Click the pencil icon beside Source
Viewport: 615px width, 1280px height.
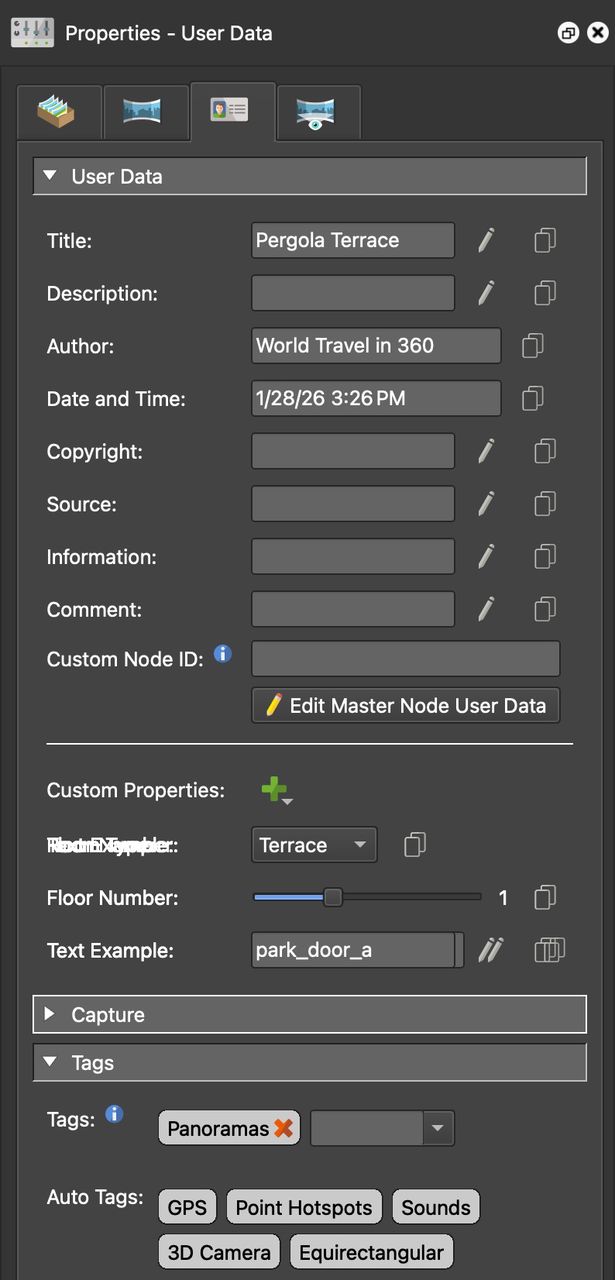[x=486, y=504]
